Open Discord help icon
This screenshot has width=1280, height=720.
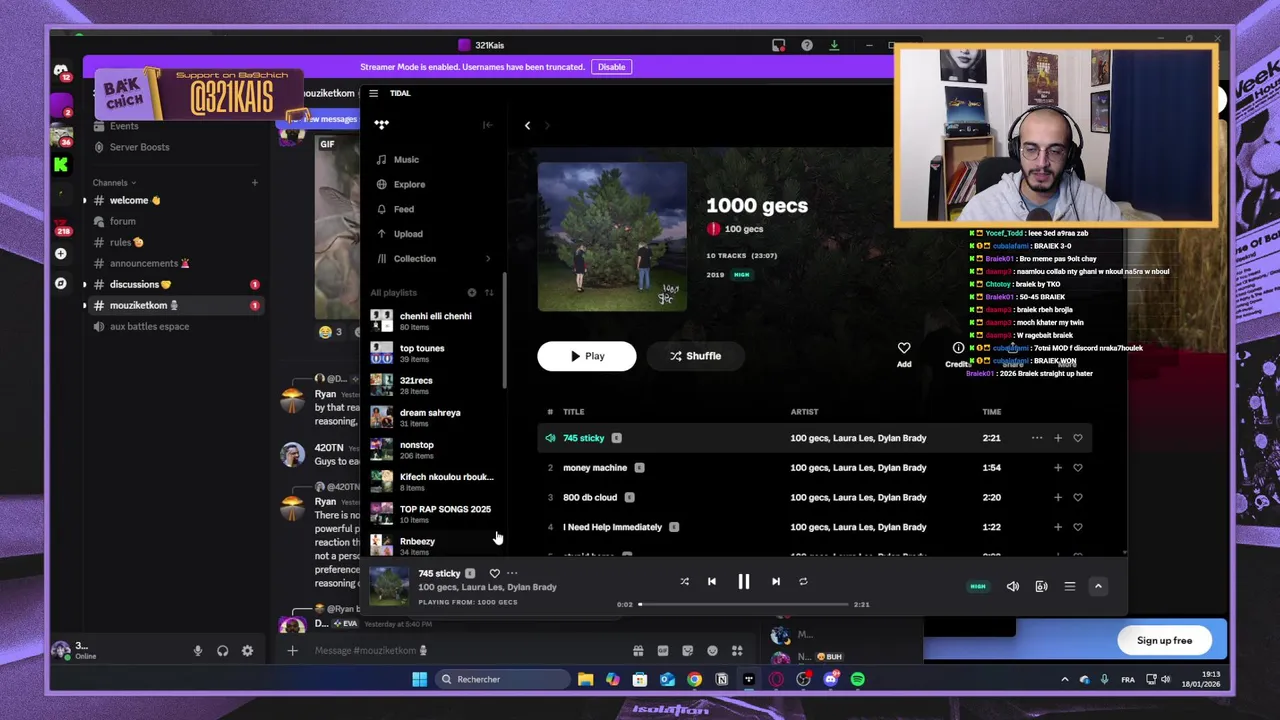[x=807, y=45]
